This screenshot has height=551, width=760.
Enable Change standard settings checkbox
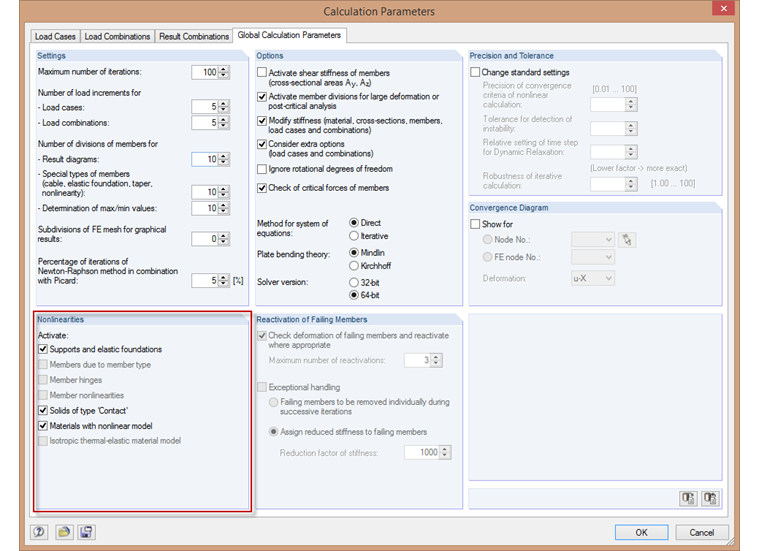475,72
